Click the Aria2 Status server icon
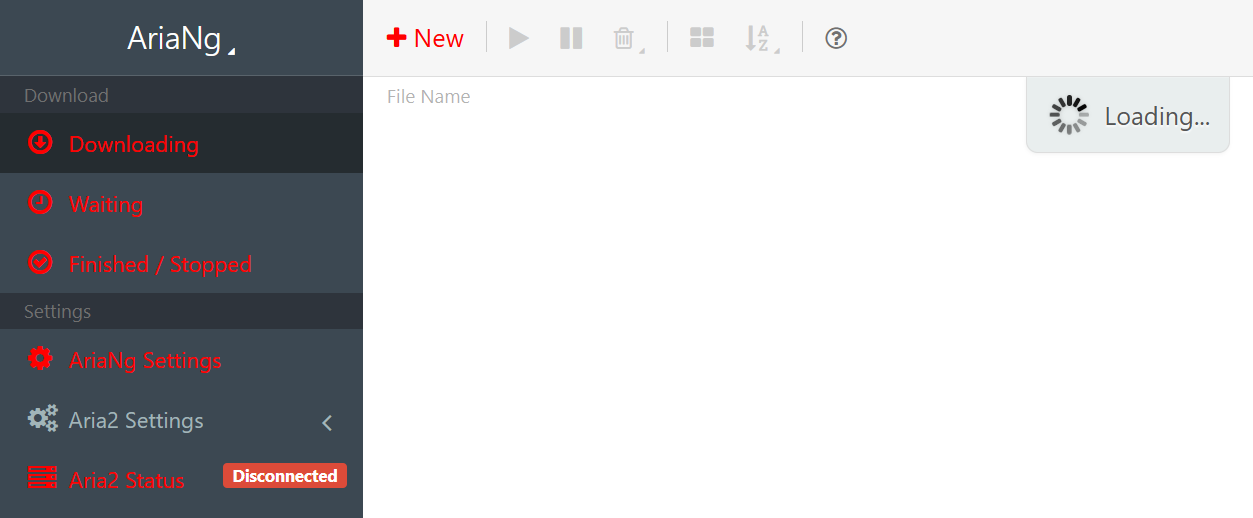 pos(42,478)
